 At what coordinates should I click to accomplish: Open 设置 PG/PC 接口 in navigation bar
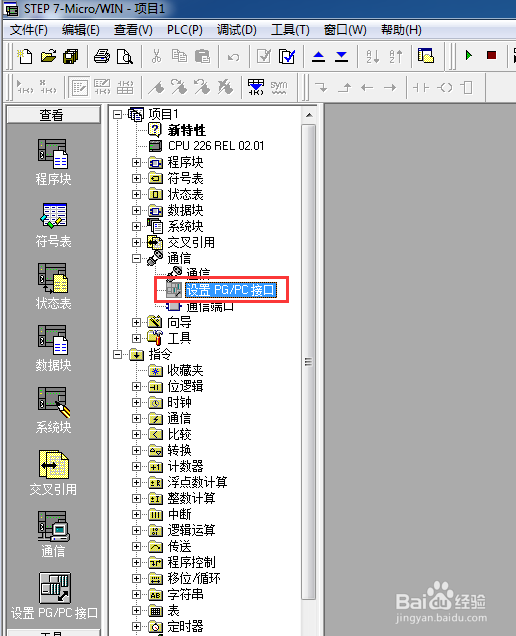tap(54, 596)
